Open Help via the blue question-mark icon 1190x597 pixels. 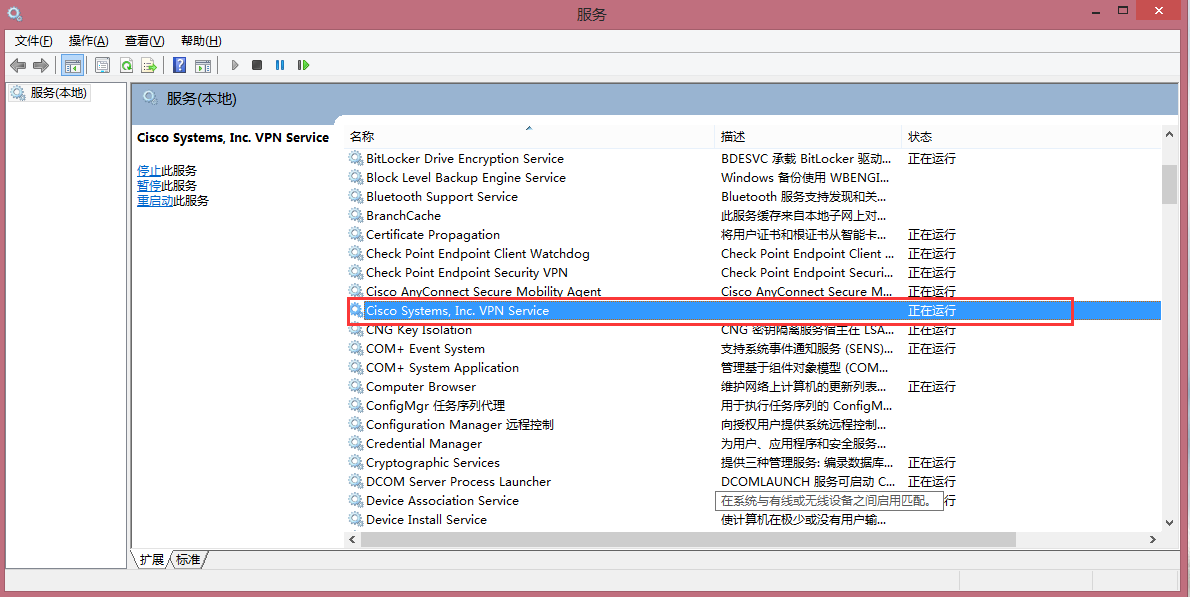click(180, 65)
